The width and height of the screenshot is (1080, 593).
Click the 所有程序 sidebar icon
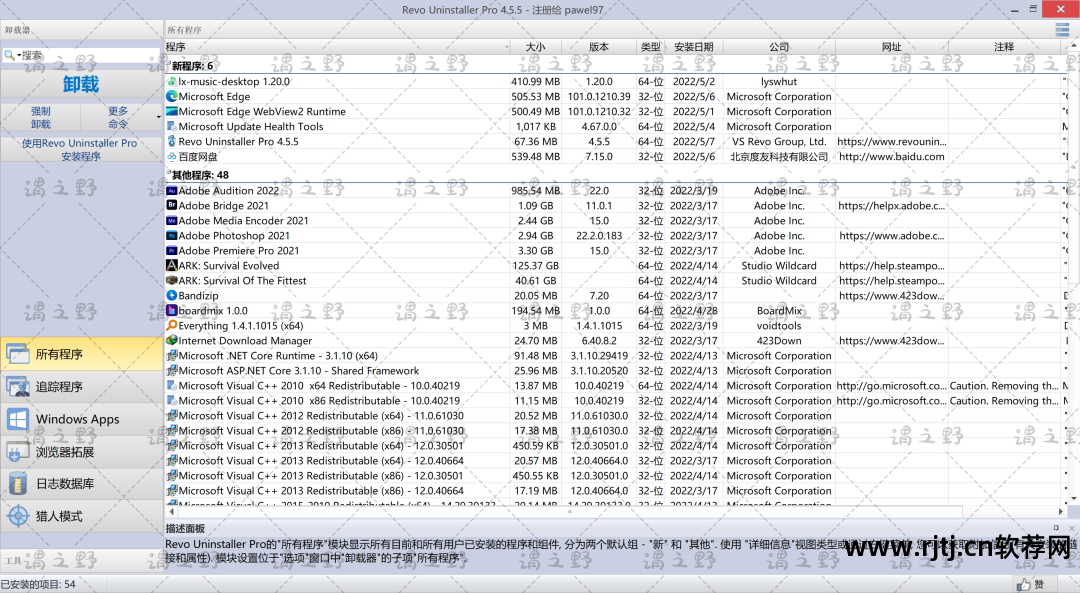18,354
